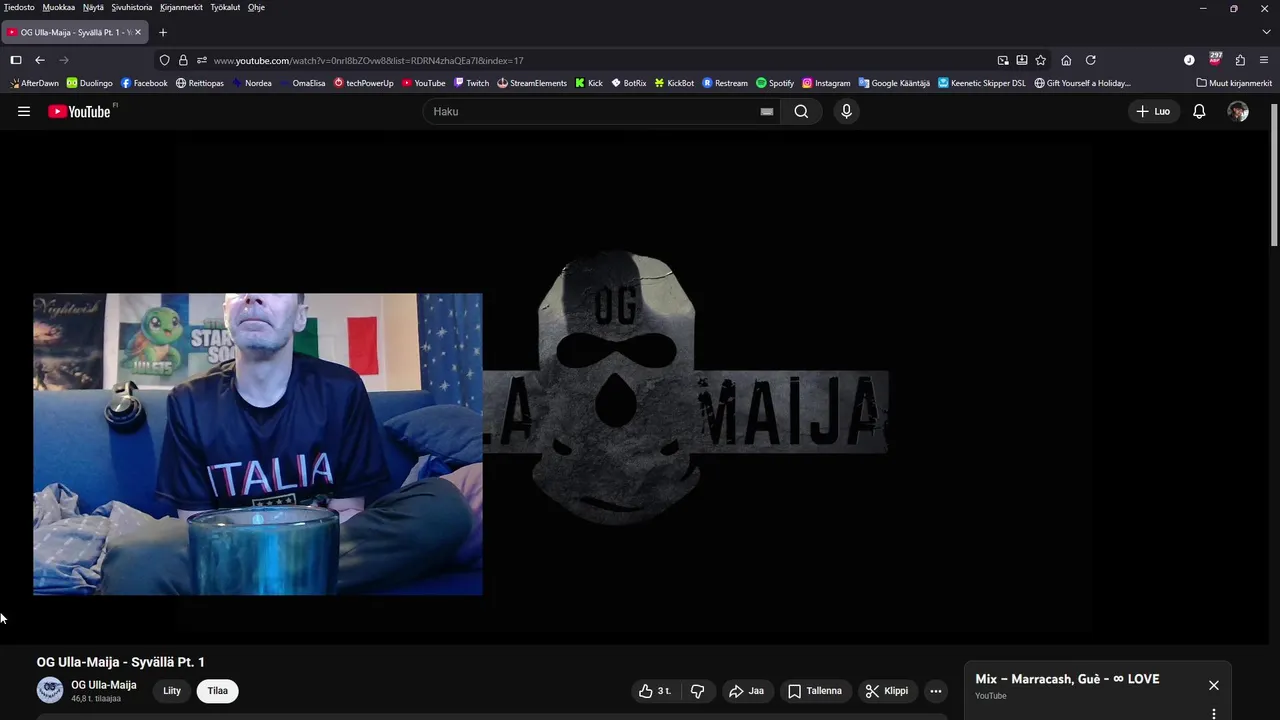Open AfterDawn bookmark
Viewport: 1280px width, 720px height.
(34, 83)
